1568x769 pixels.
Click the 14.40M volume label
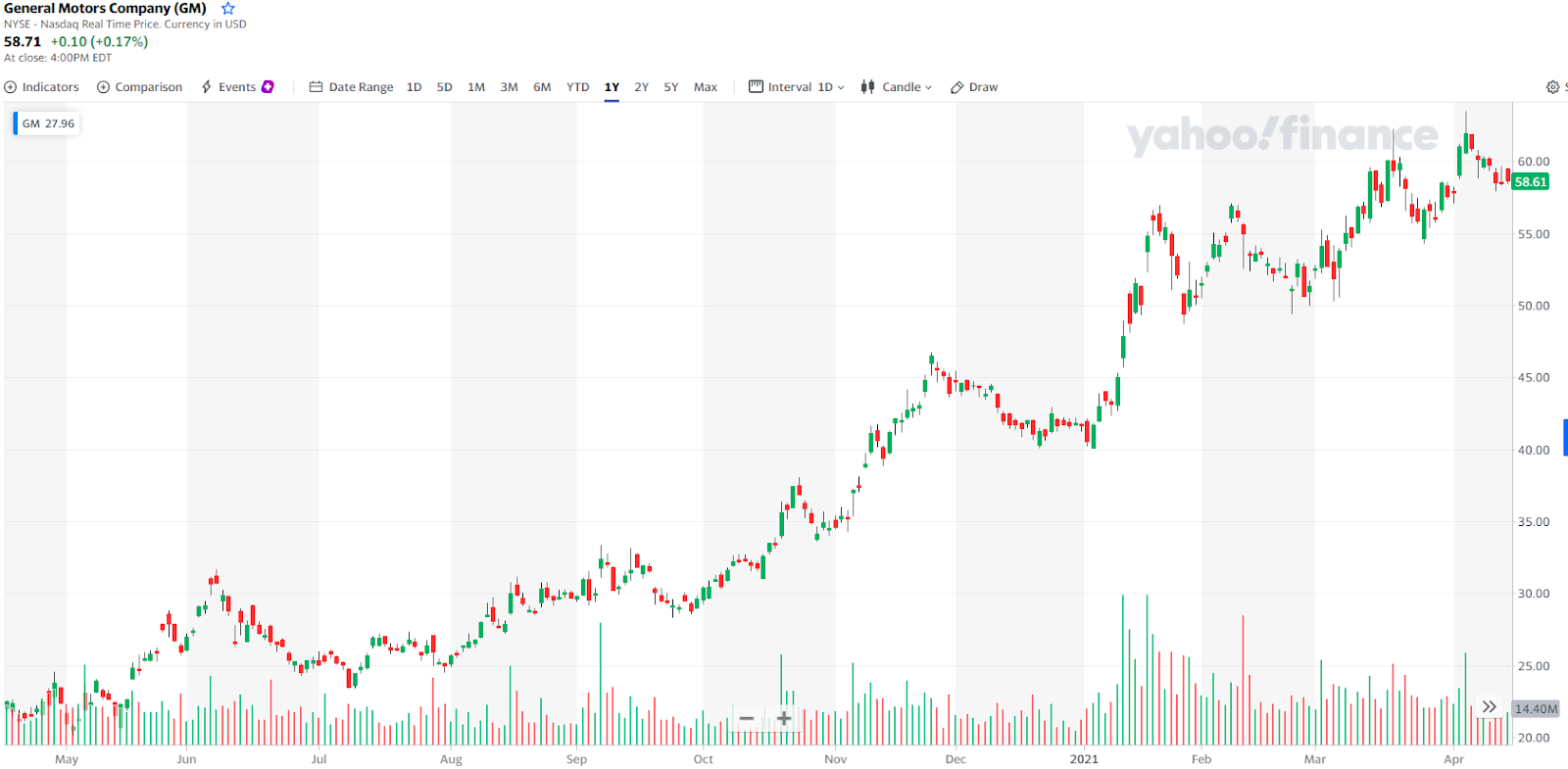point(1535,708)
